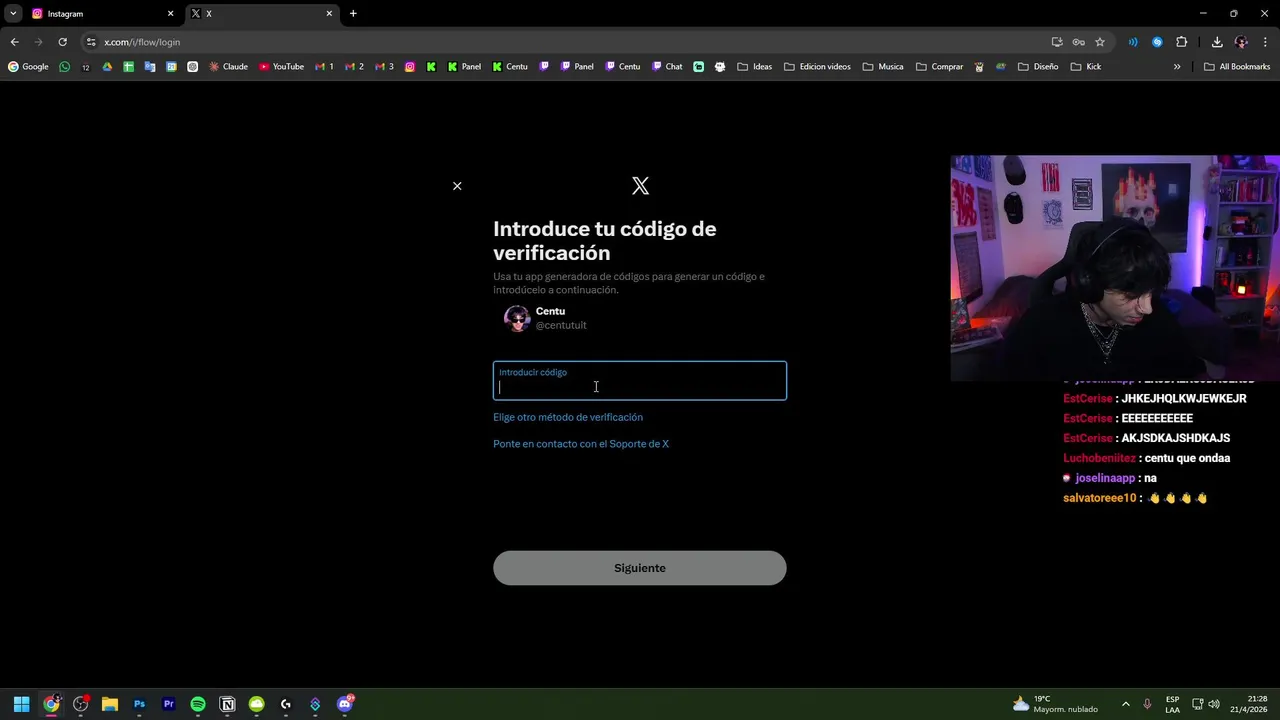Open the Google bookmark
This screenshot has height=720, width=1280.
pos(28,67)
